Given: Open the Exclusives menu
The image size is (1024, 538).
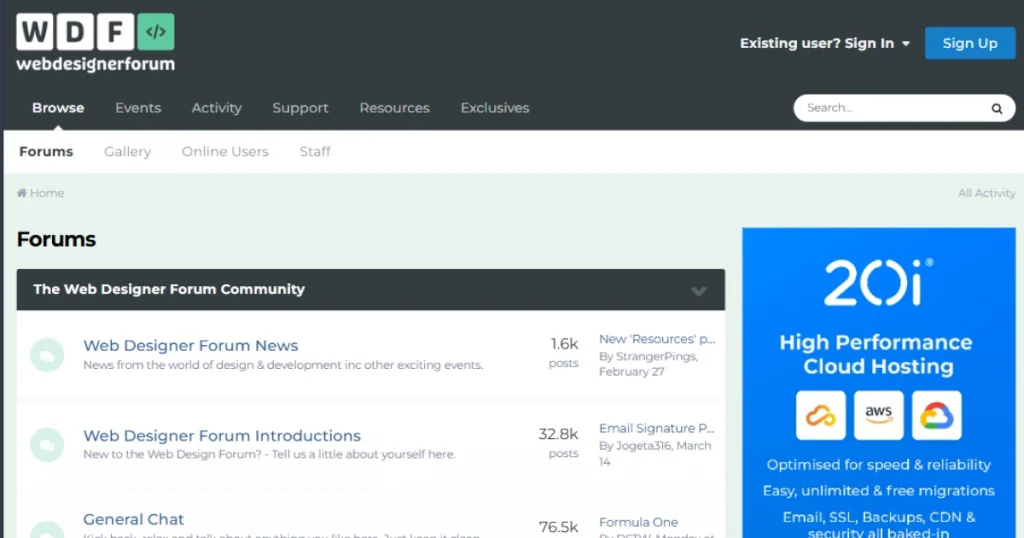Looking at the screenshot, I should [x=495, y=108].
